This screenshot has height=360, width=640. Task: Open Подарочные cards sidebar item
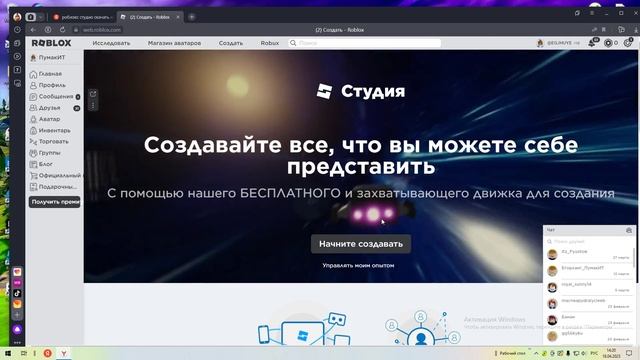[53, 187]
